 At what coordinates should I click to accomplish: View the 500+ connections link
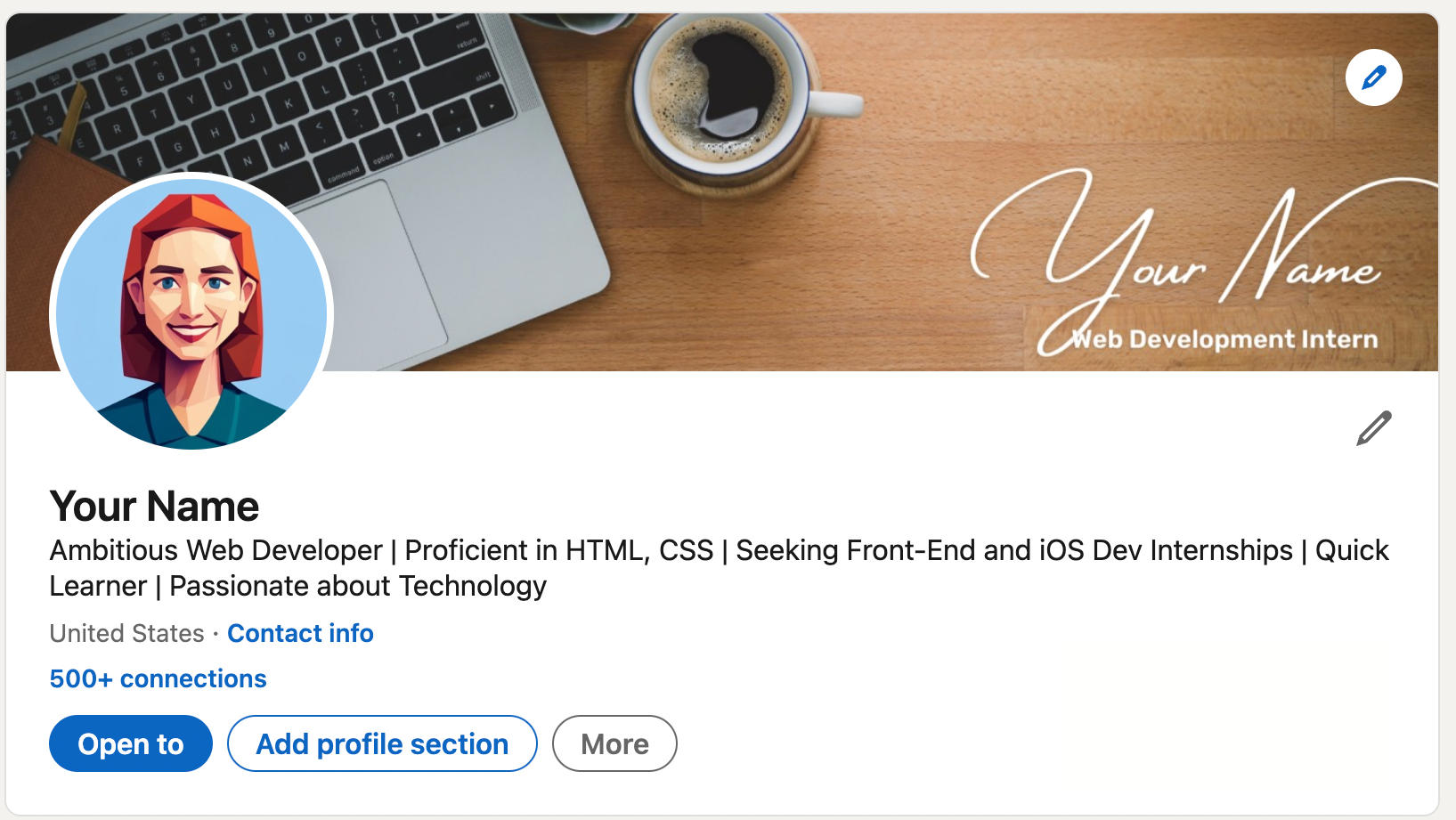(158, 678)
